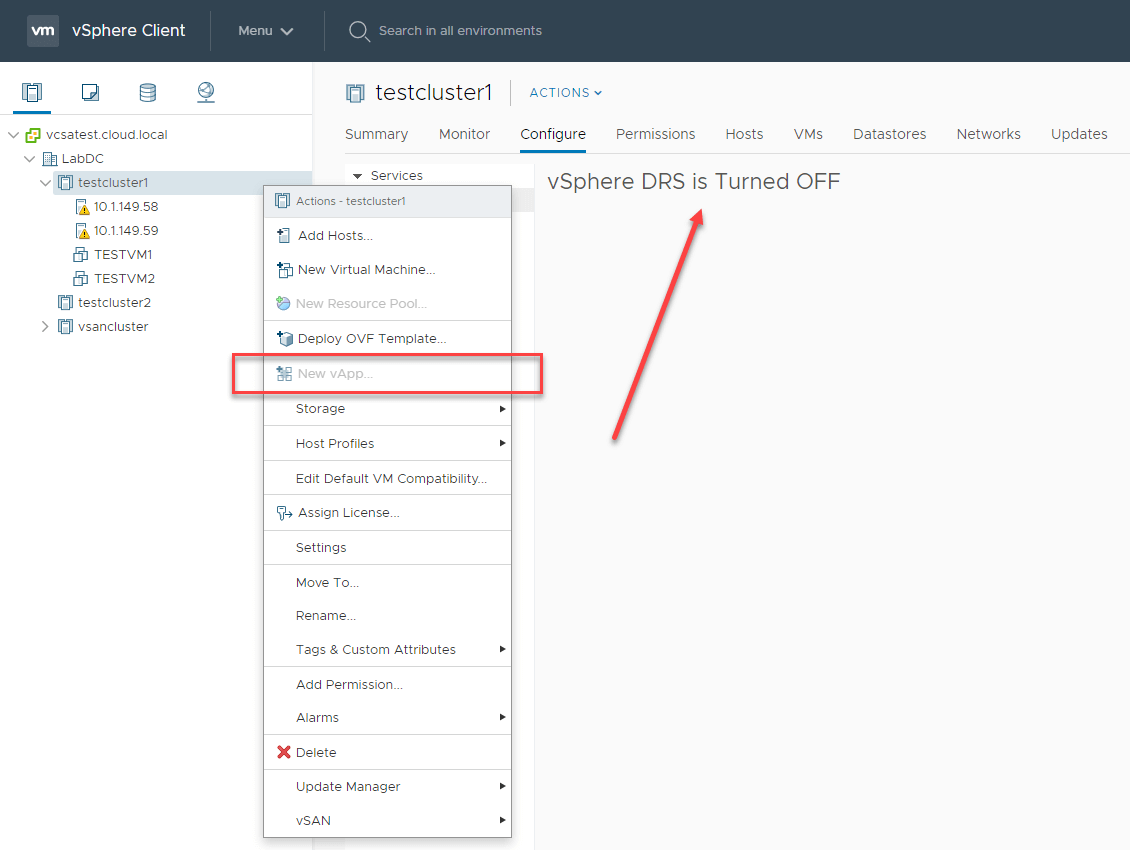Click the red Delete X icon

tap(284, 752)
